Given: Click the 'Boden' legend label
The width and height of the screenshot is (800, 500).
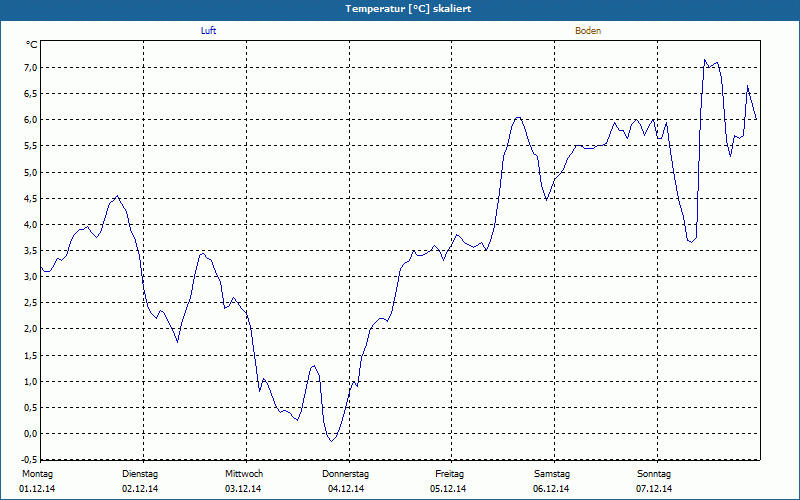Looking at the screenshot, I should click(588, 31).
